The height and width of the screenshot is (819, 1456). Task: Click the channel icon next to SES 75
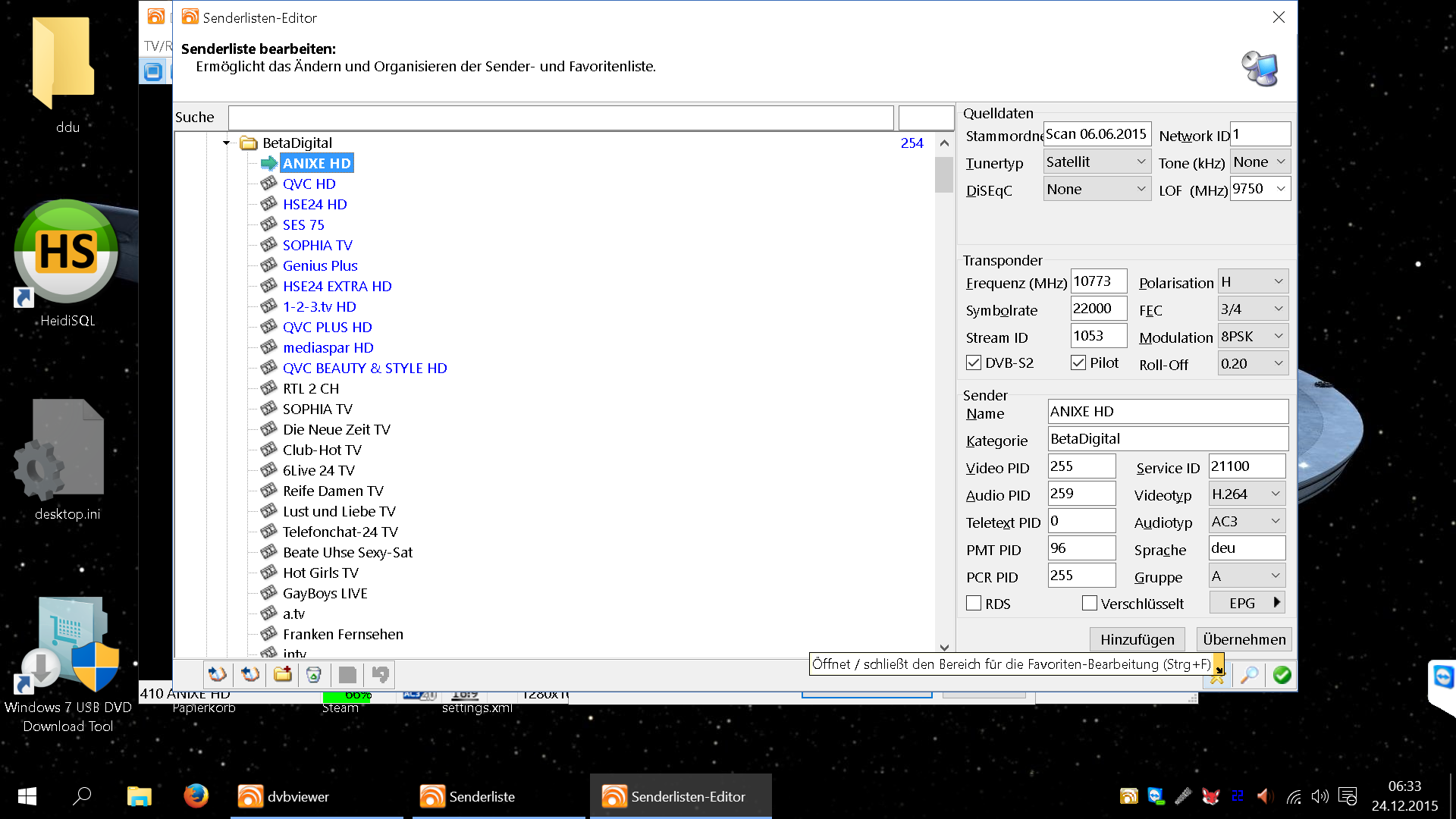(x=268, y=224)
